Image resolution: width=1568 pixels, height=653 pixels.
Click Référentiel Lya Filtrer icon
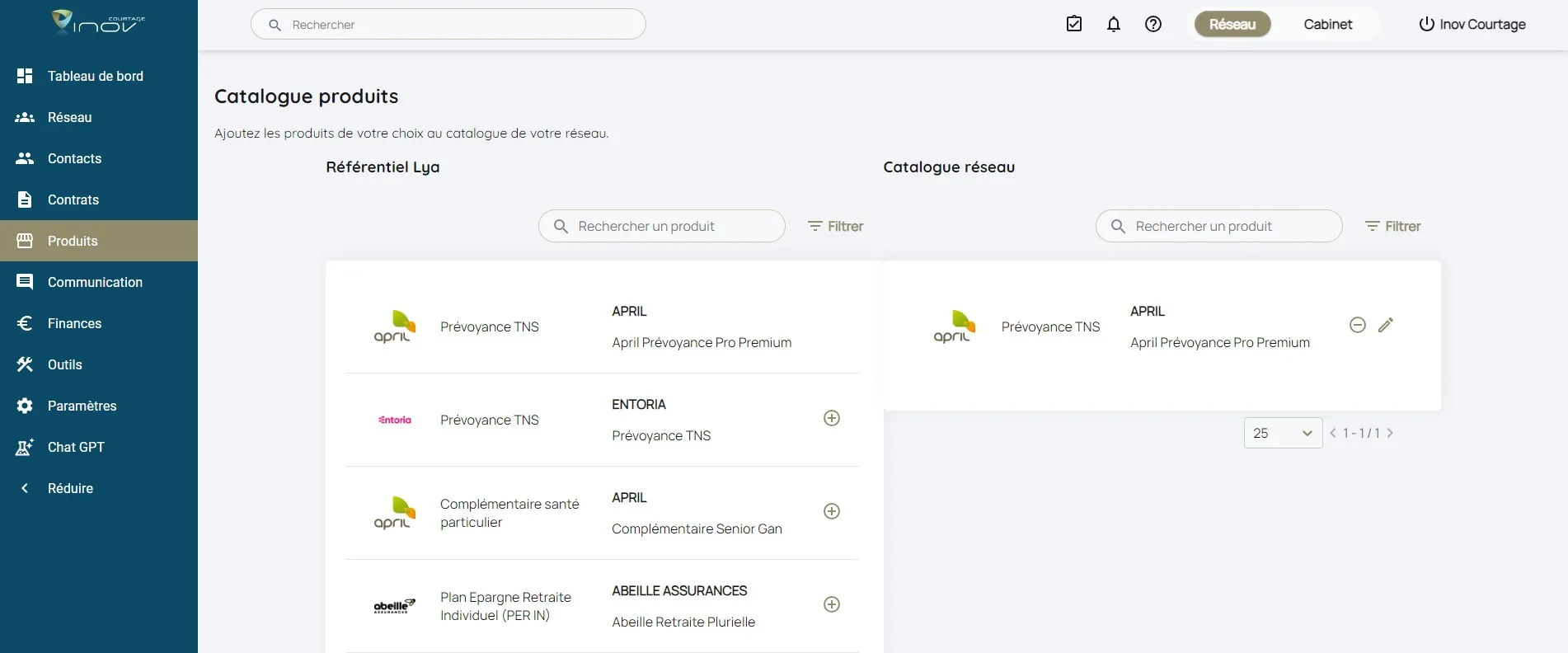[815, 226]
